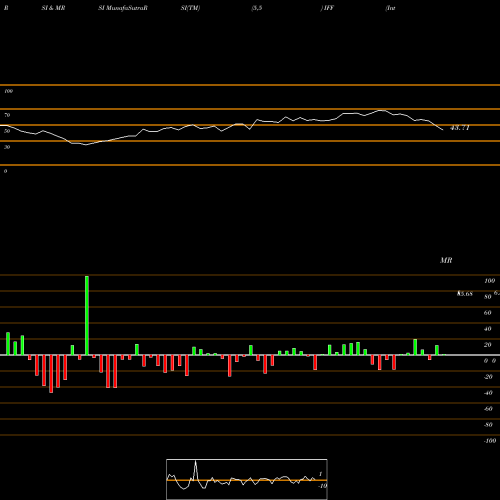The width and height of the screenshot is (500, 500).
Task: Click the 'IFF' ticker text
Action: tap(328, 8)
